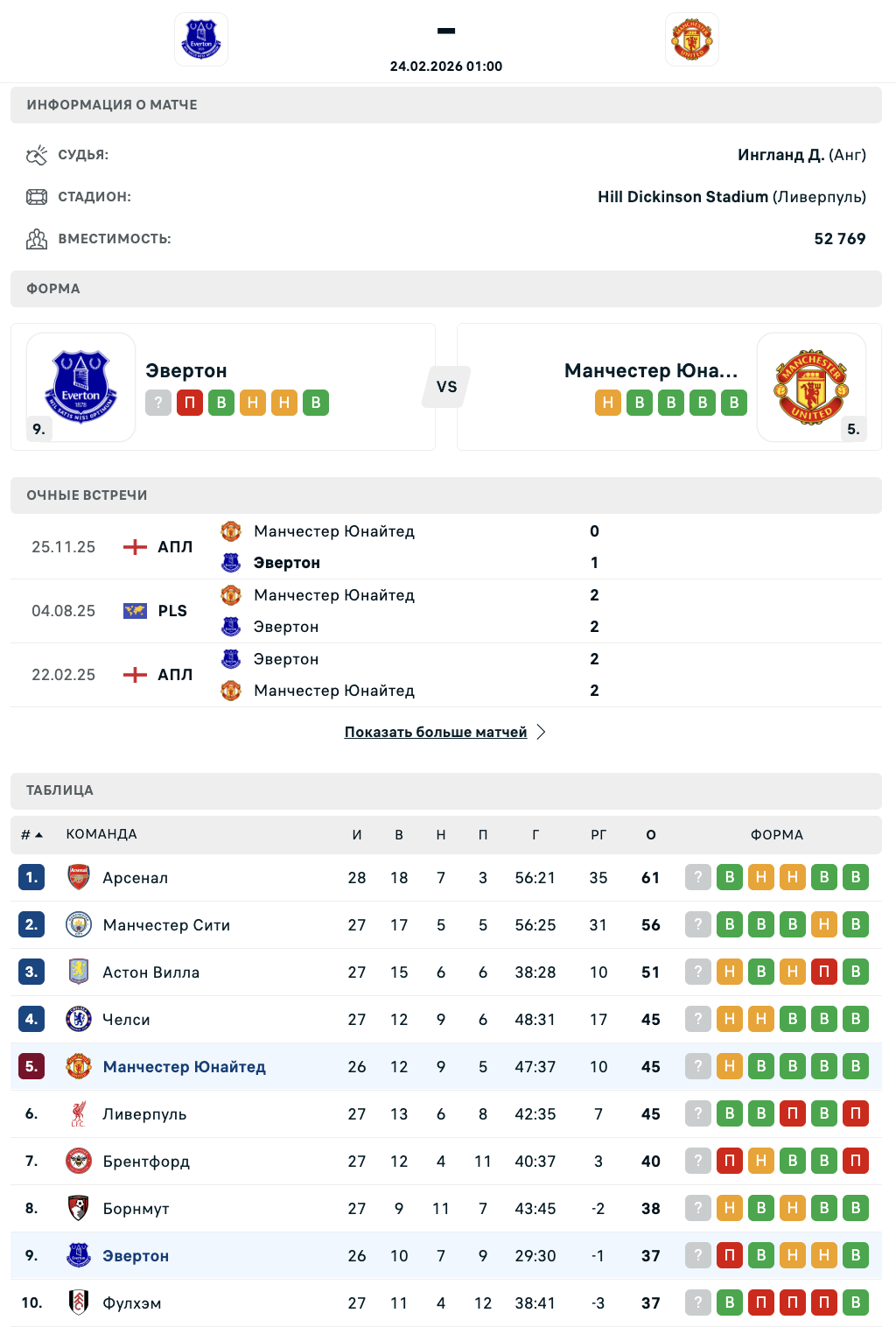Click the Aston Villa crest in the table
Viewport: 896px width, 1327px height.
79,972
